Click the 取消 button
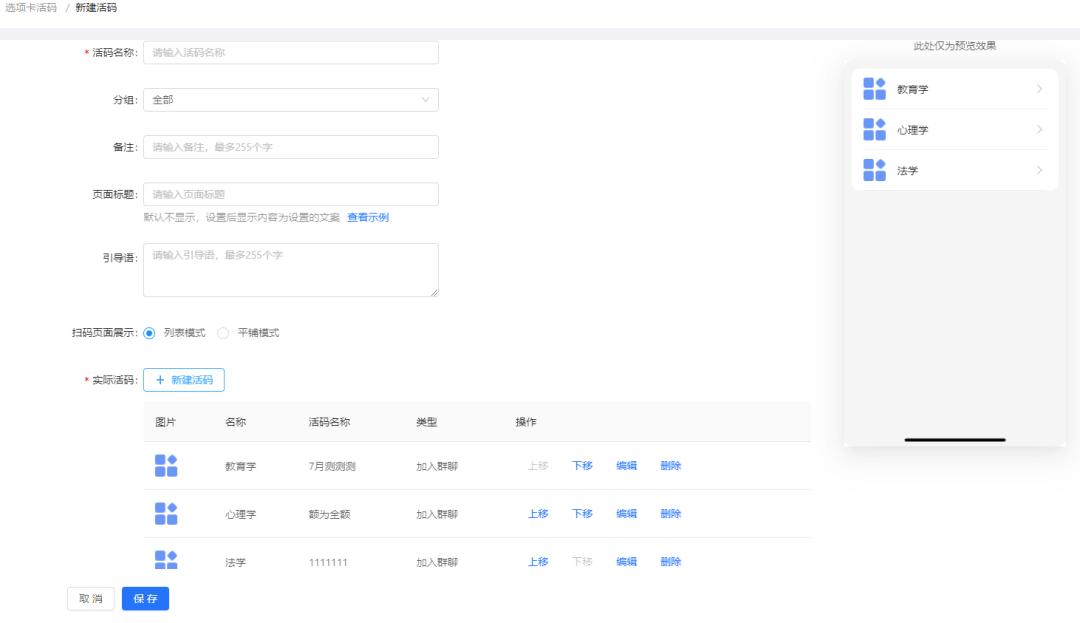 [x=90, y=598]
